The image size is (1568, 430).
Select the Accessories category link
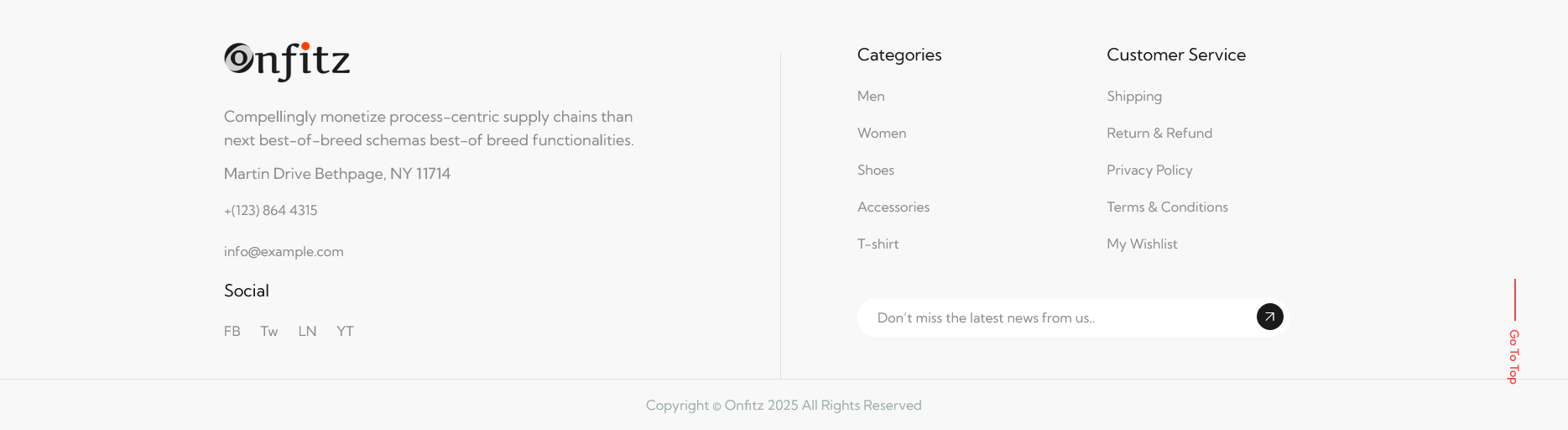(x=893, y=207)
